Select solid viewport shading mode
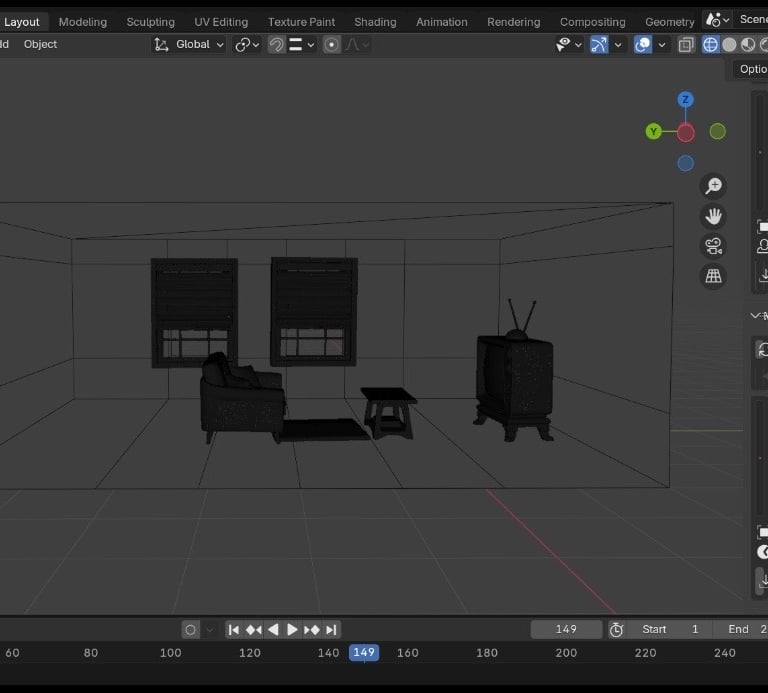The width and height of the screenshot is (768, 693). click(x=729, y=45)
